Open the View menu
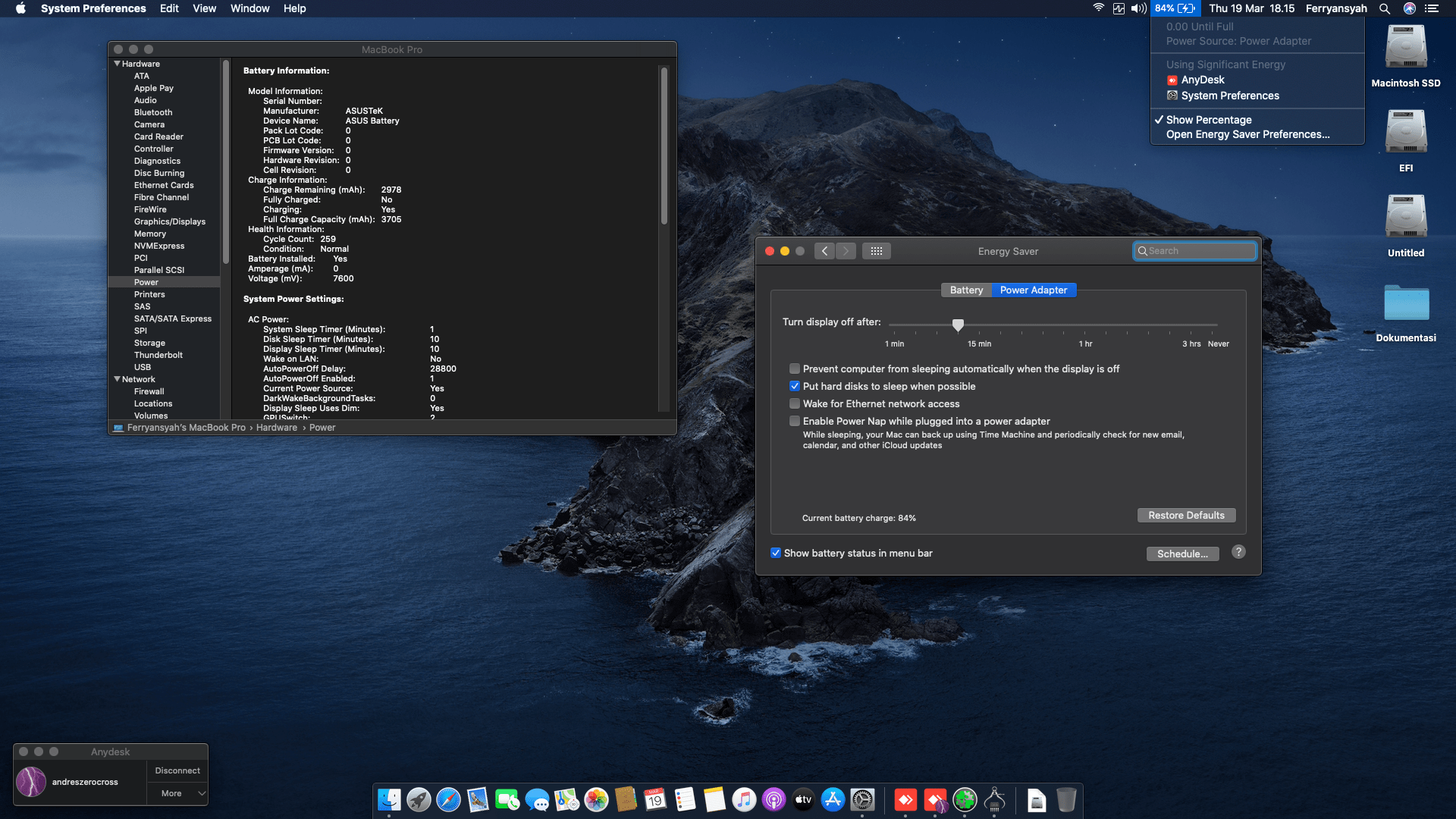The height and width of the screenshot is (819, 1456). tap(204, 8)
